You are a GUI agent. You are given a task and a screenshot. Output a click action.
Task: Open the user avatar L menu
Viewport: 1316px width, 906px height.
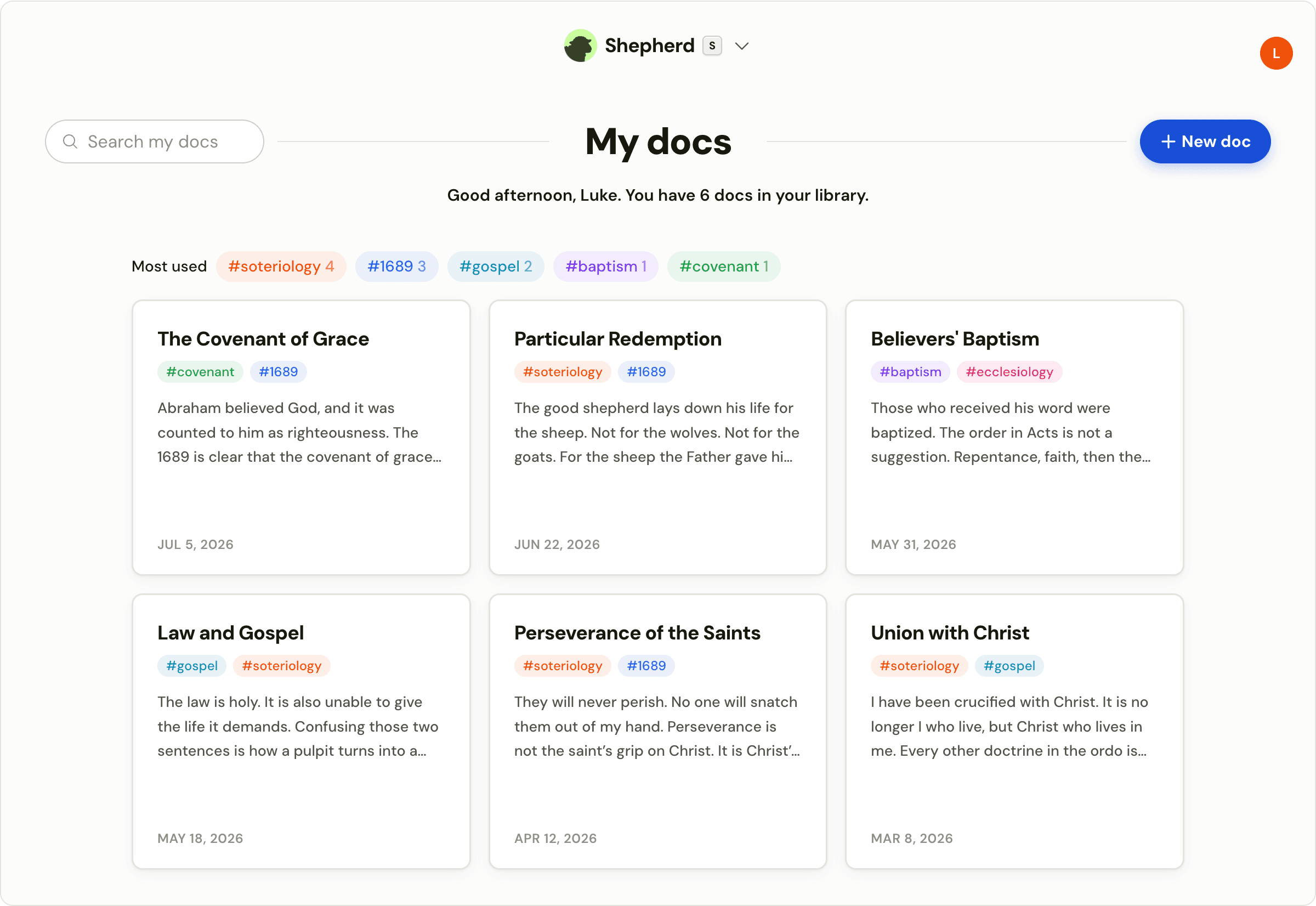pos(1276,53)
